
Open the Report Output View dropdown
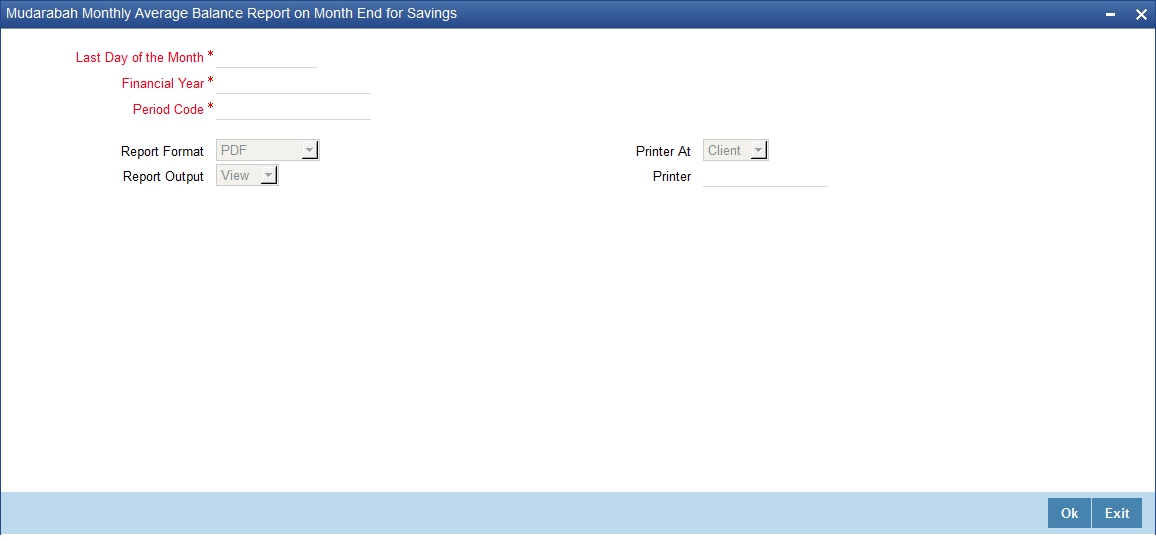coord(247,175)
